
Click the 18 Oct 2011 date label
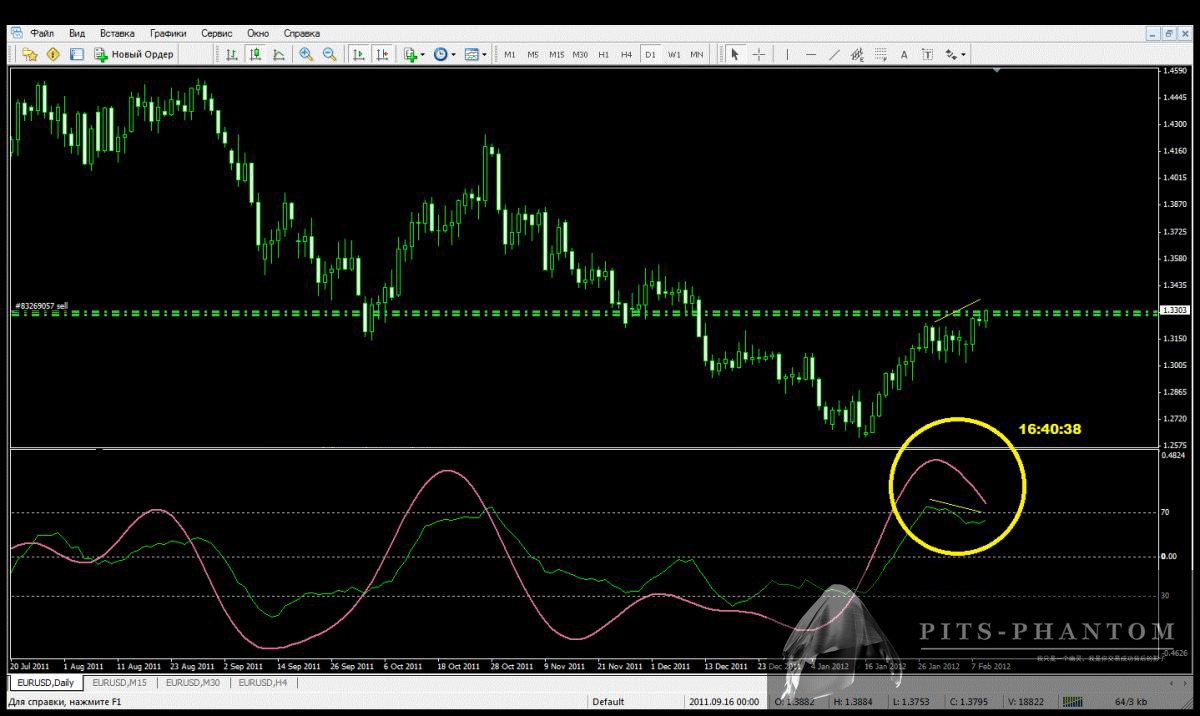[458, 665]
